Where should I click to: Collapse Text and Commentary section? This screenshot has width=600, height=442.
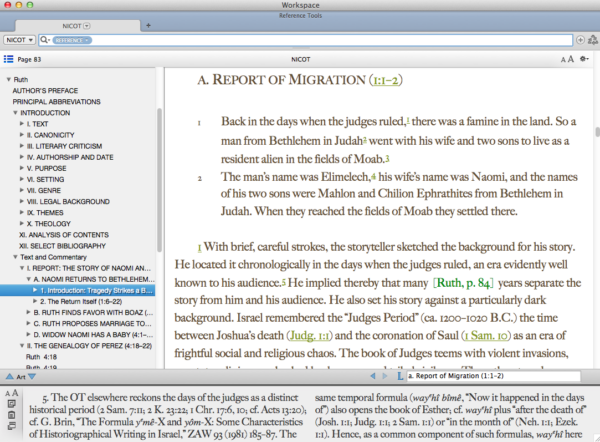point(15,257)
